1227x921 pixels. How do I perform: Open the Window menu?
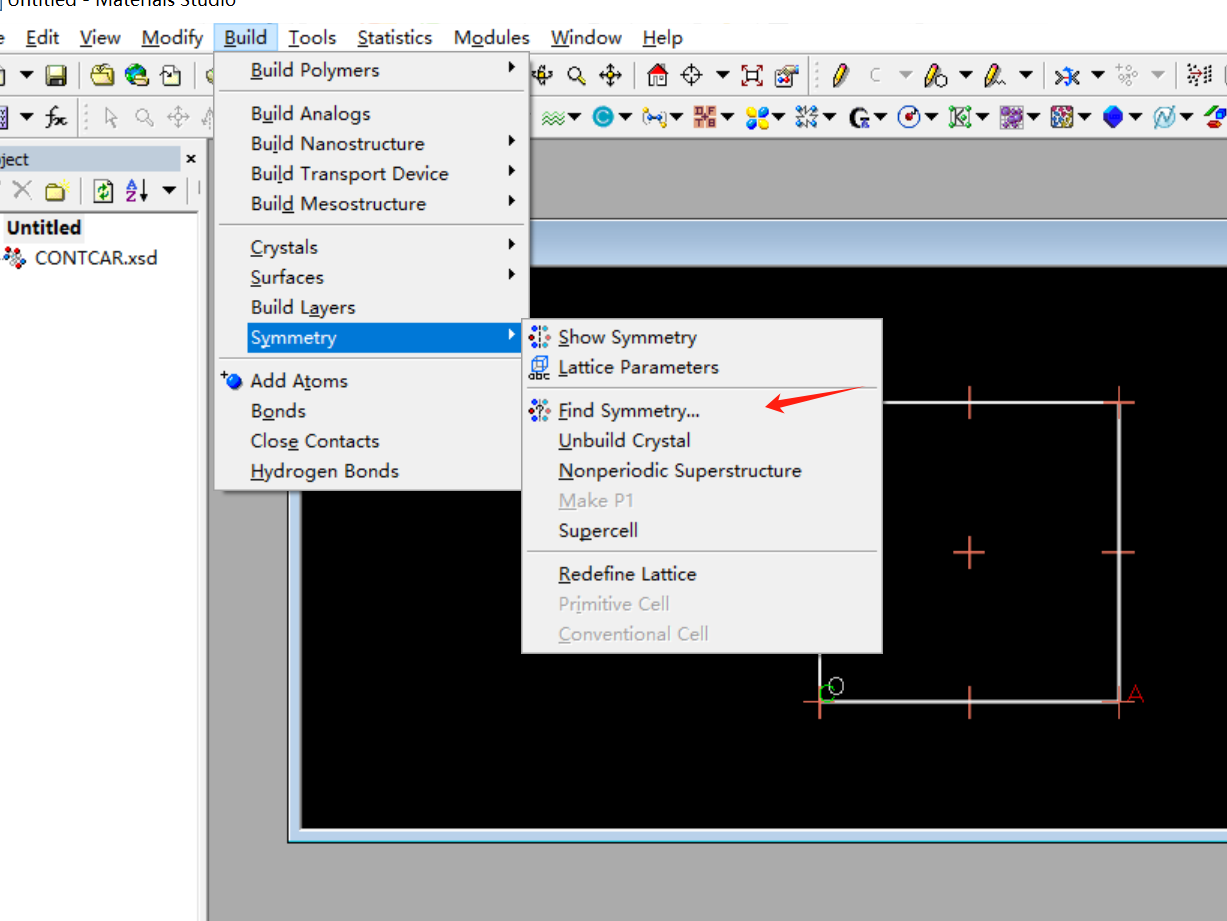point(586,38)
